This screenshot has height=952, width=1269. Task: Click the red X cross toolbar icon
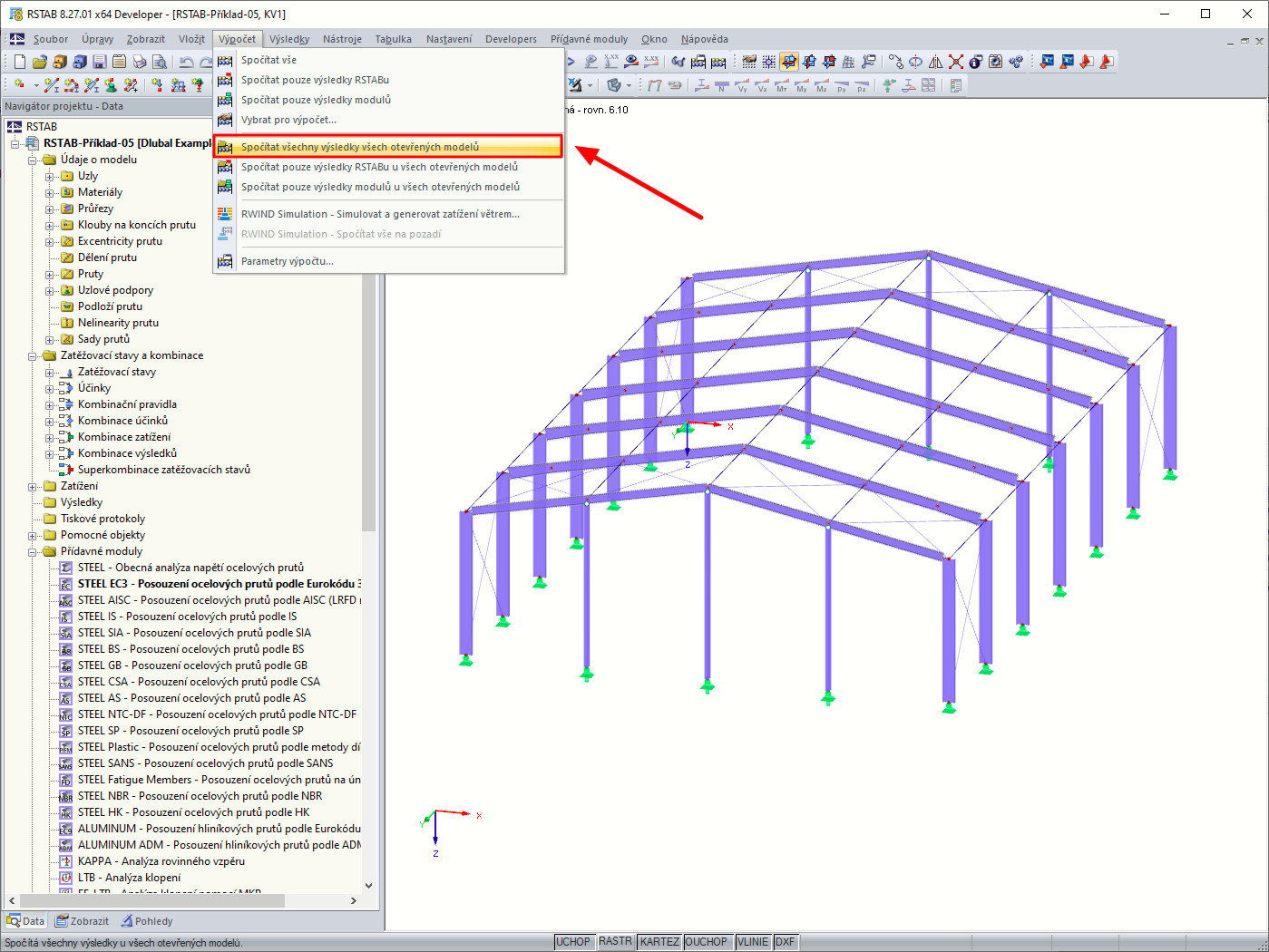coord(956,62)
